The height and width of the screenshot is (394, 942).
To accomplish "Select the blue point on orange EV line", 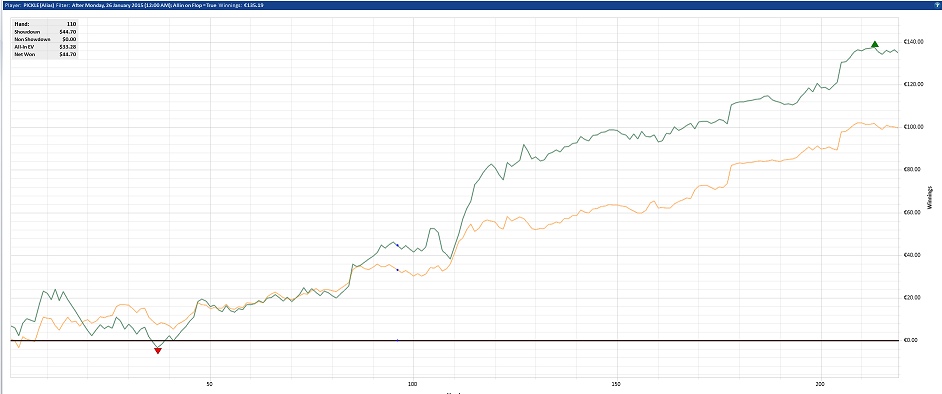I will (x=398, y=270).
